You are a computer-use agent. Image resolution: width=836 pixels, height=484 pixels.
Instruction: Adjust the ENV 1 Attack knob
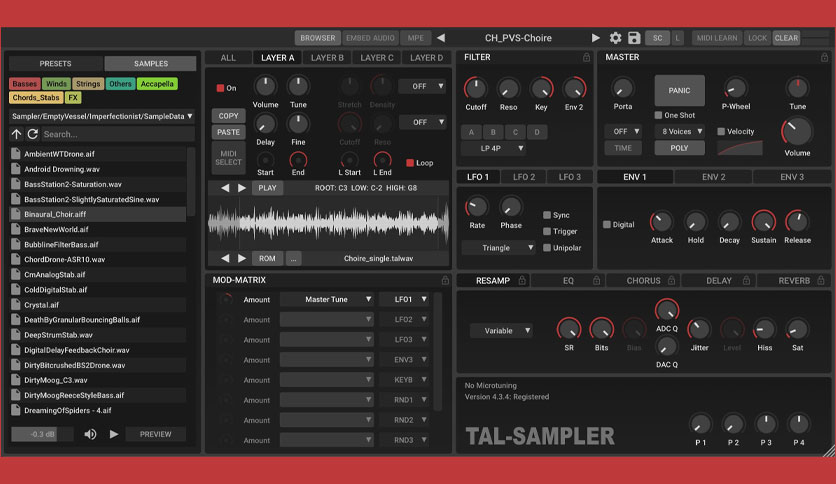pos(661,222)
